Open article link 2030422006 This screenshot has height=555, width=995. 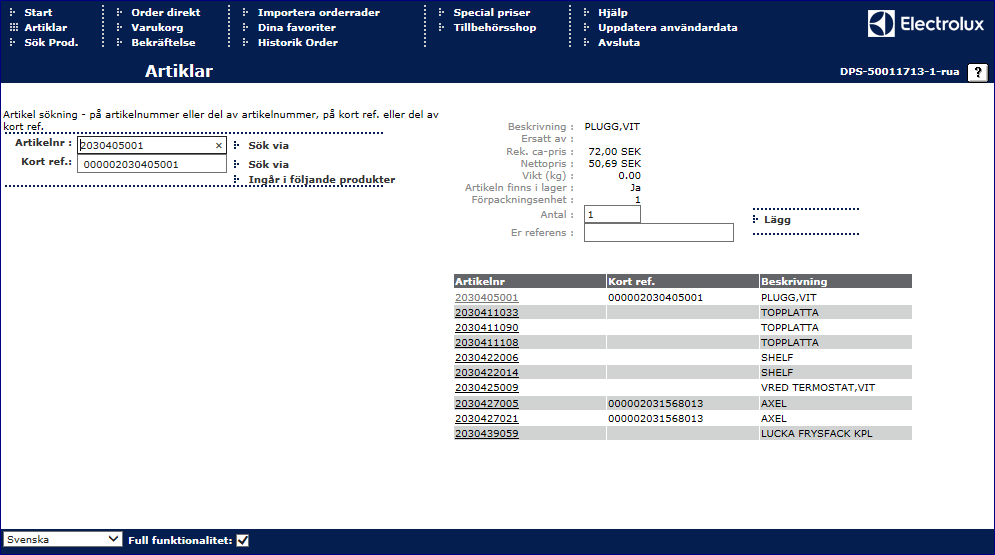click(x=486, y=358)
